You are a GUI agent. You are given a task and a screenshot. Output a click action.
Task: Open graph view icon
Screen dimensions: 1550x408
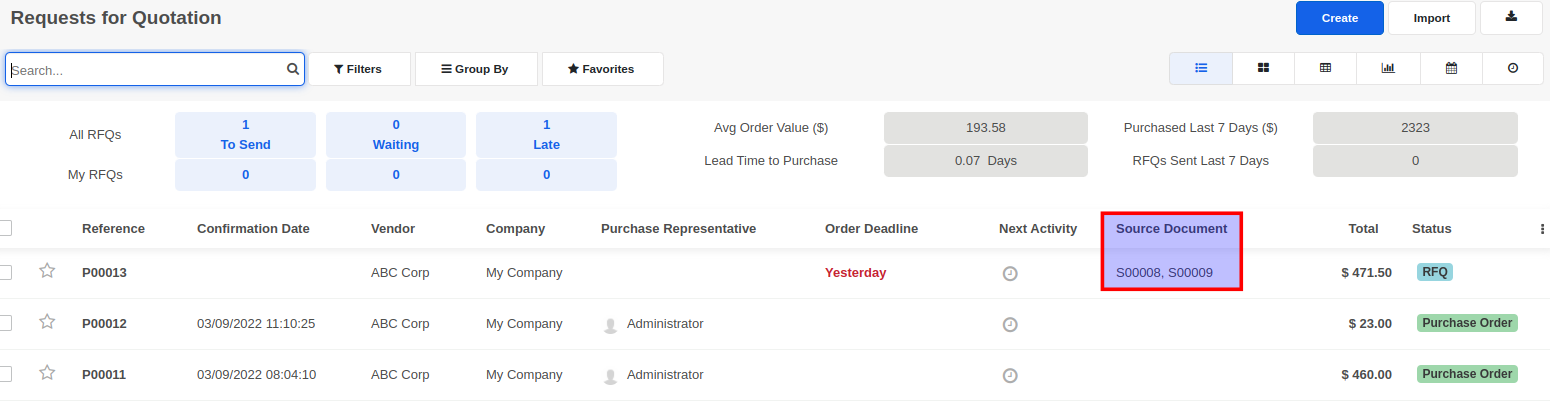click(x=1388, y=68)
